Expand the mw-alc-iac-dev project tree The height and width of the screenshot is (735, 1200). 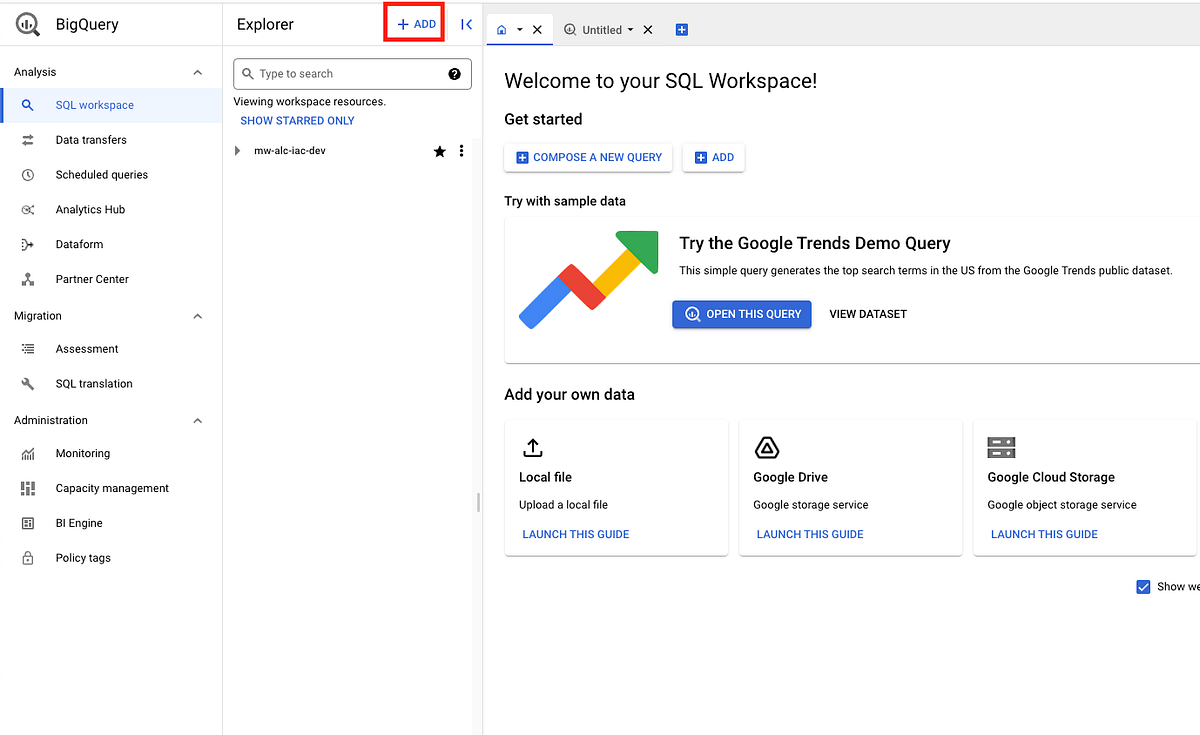pos(238,150)
